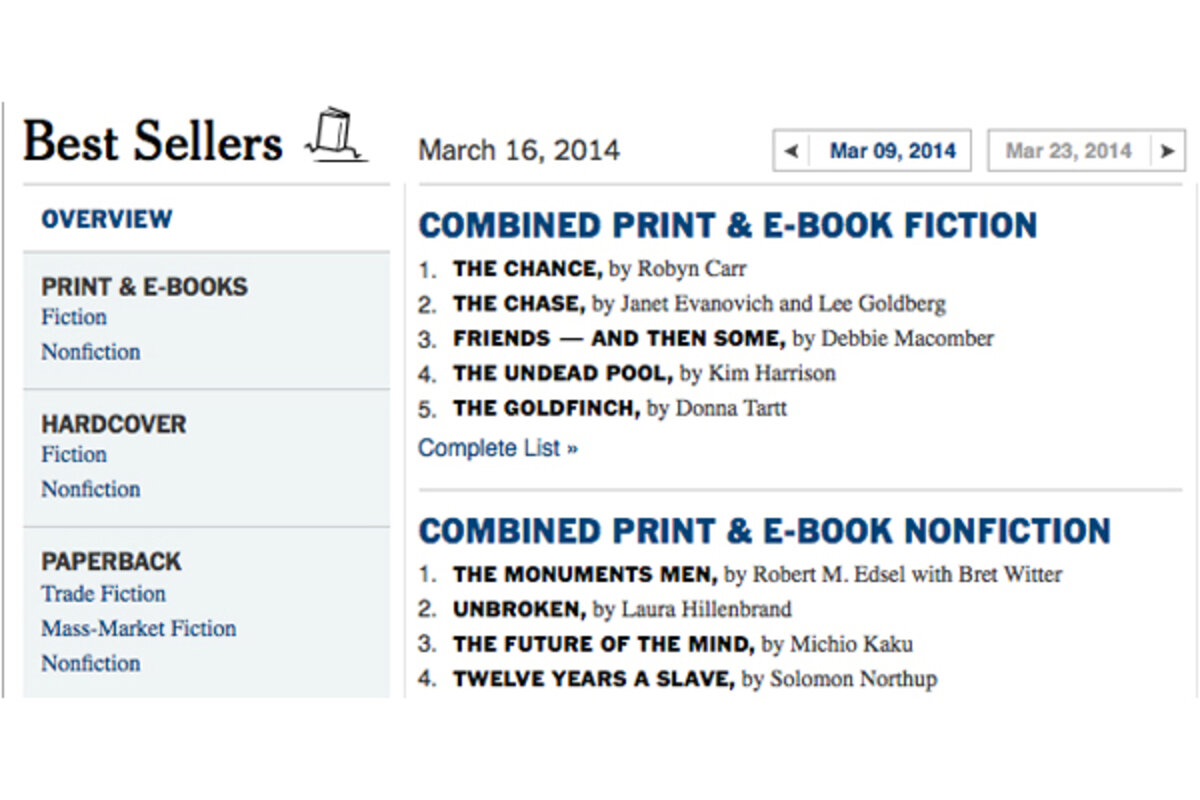The width and height of the screenshot is (1200, 800).
Task: Open Print & E-Books Fiction link
Action: point(74,317)
